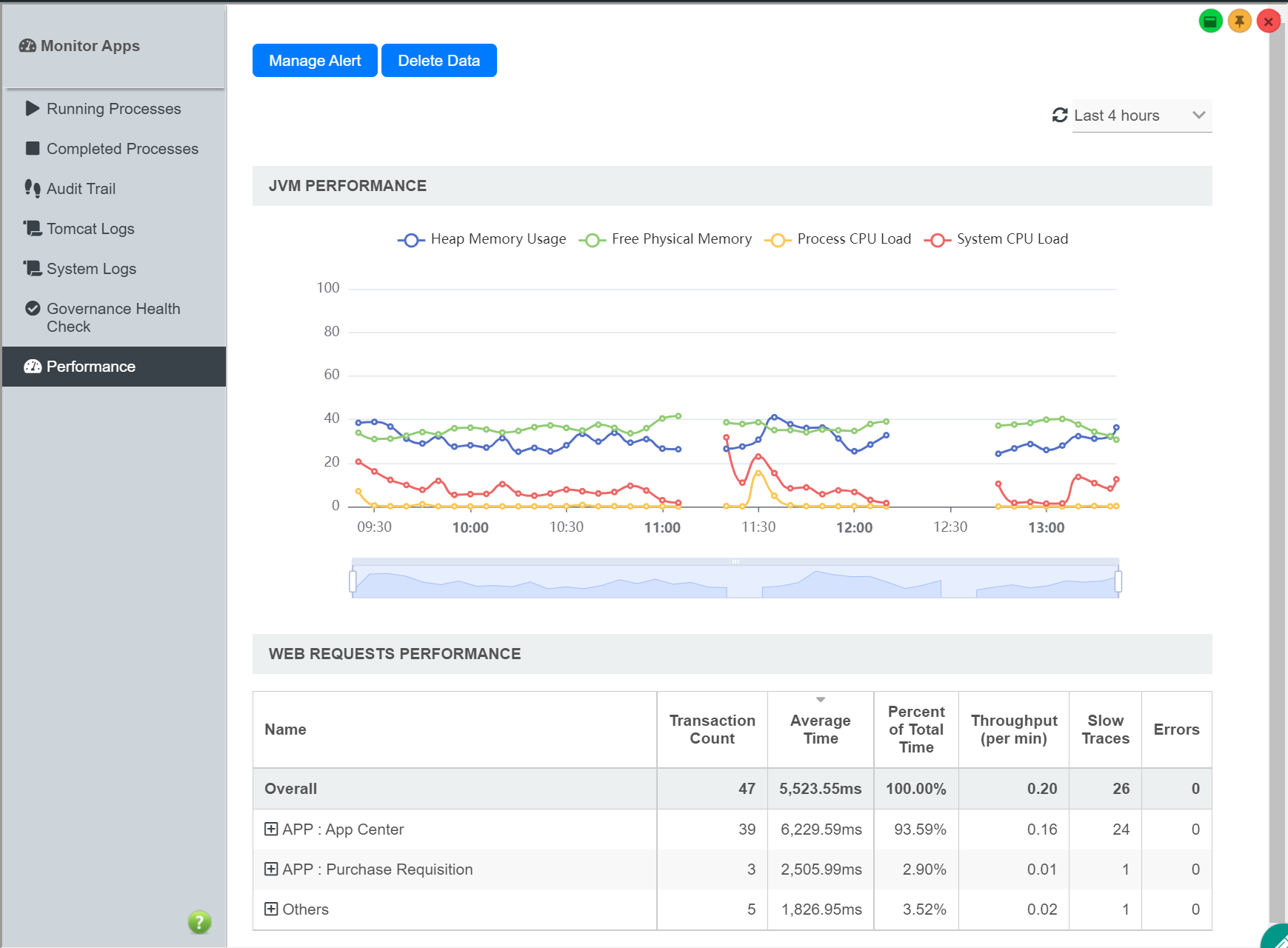The height and width of the screenshot is (948, 1288).
Task: Open the Last 4 hours time range dropdown
Action: (1141, 116)
